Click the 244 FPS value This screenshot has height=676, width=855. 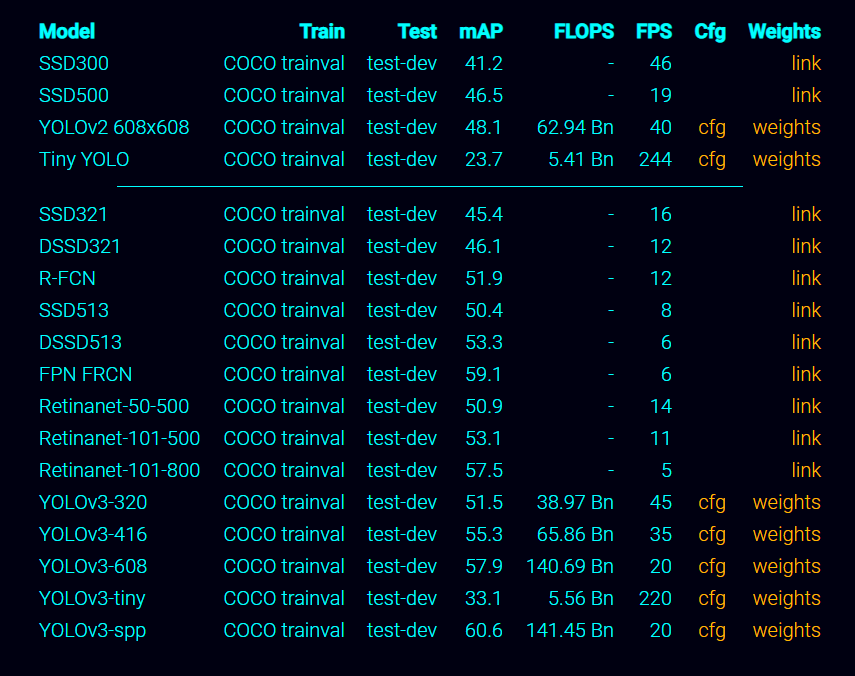tap(655, 160)
